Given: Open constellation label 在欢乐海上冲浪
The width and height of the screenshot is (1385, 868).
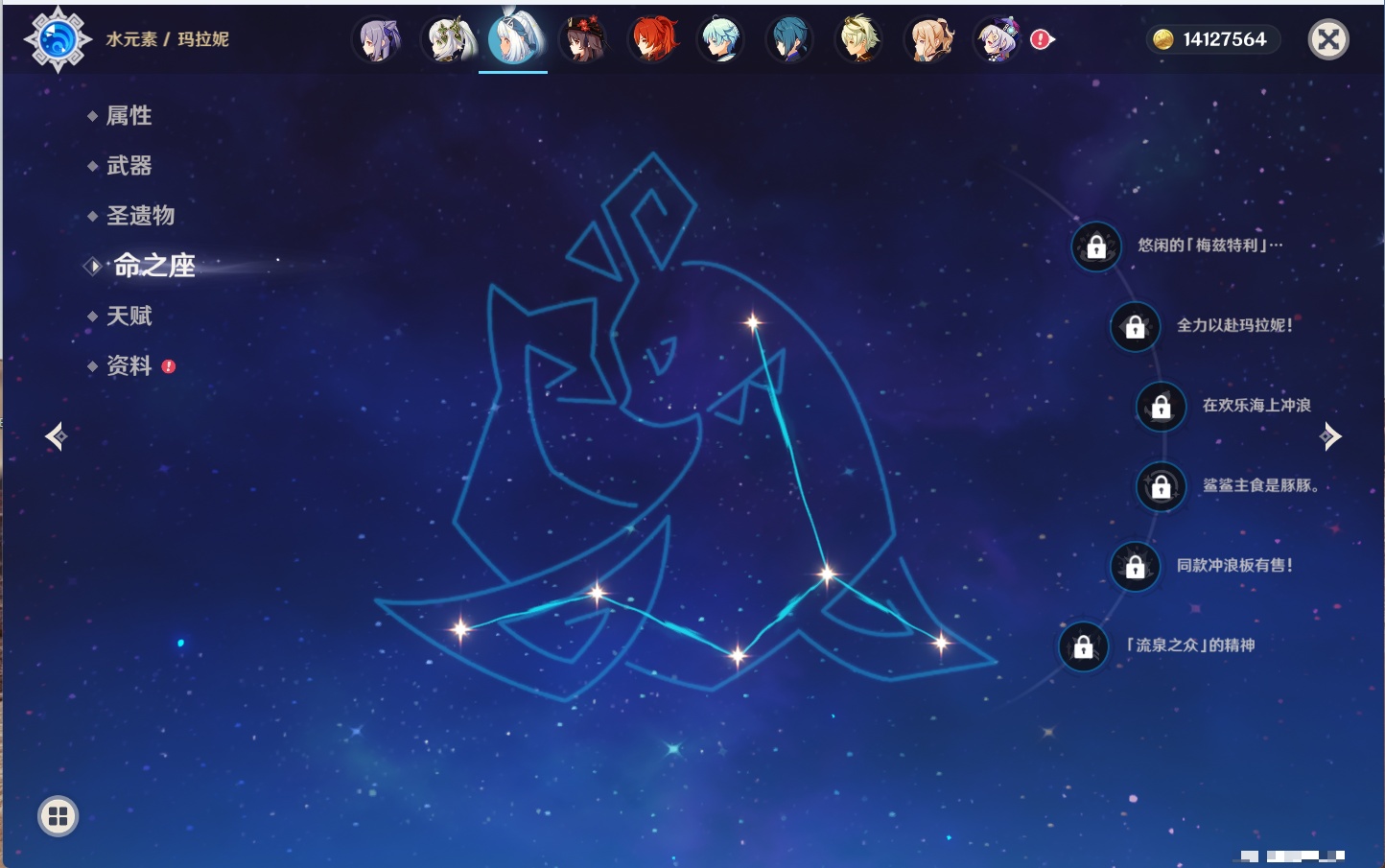Looking at the screenshot, I should (x=1256, y=405).
